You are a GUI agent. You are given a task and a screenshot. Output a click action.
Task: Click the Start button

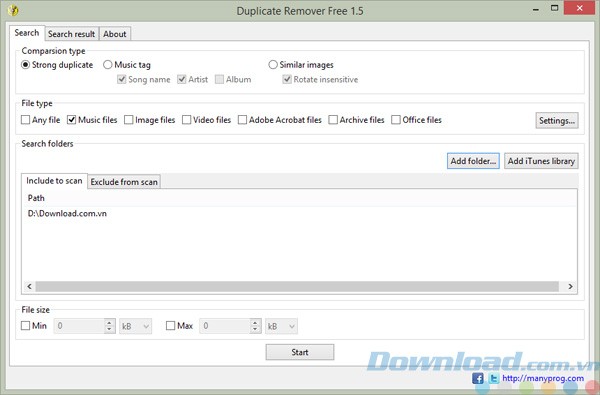click(x=300, y=352)
